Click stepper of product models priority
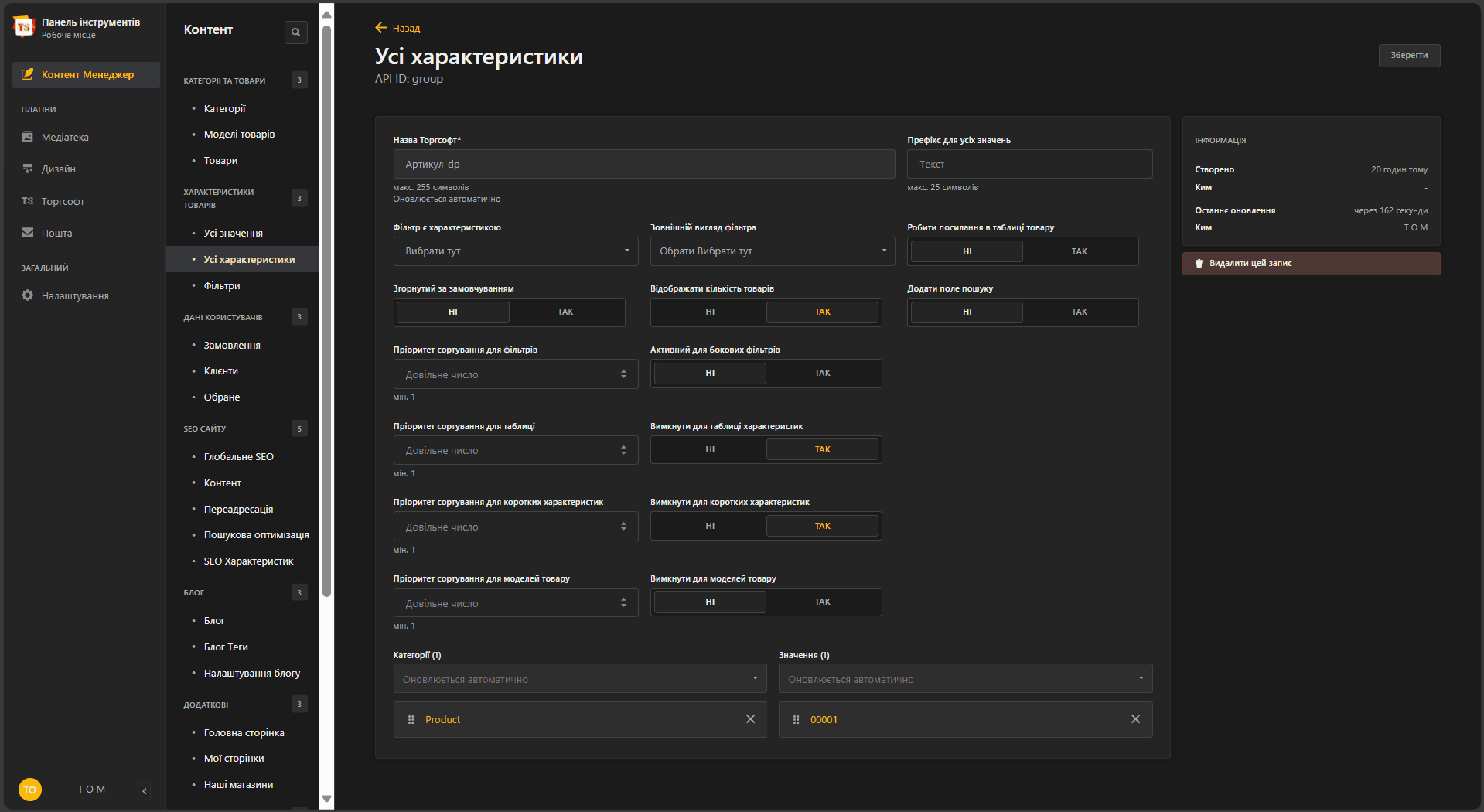This screenshot has width=1484, height=812. (623, 603)
